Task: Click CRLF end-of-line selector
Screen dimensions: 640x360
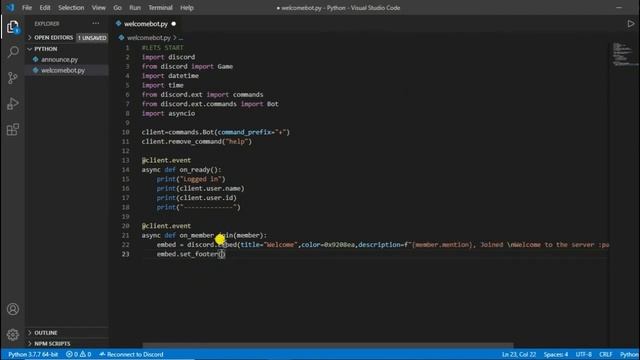Action: click(606, 354)
